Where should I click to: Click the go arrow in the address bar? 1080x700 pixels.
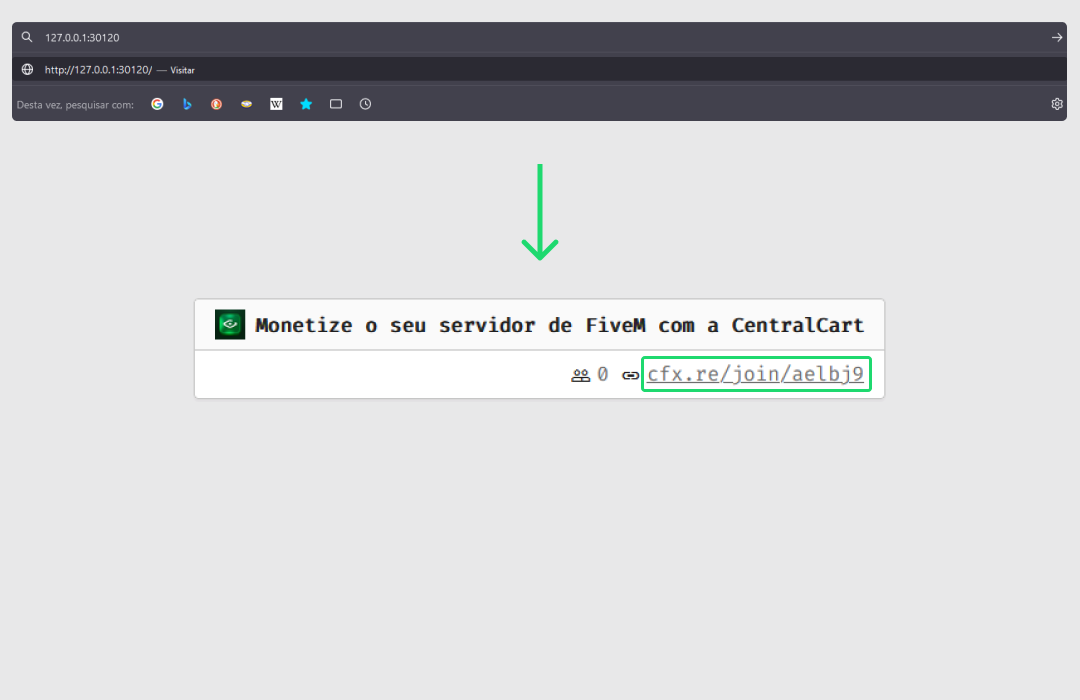pyautogui.click(x=1057, y=37)
